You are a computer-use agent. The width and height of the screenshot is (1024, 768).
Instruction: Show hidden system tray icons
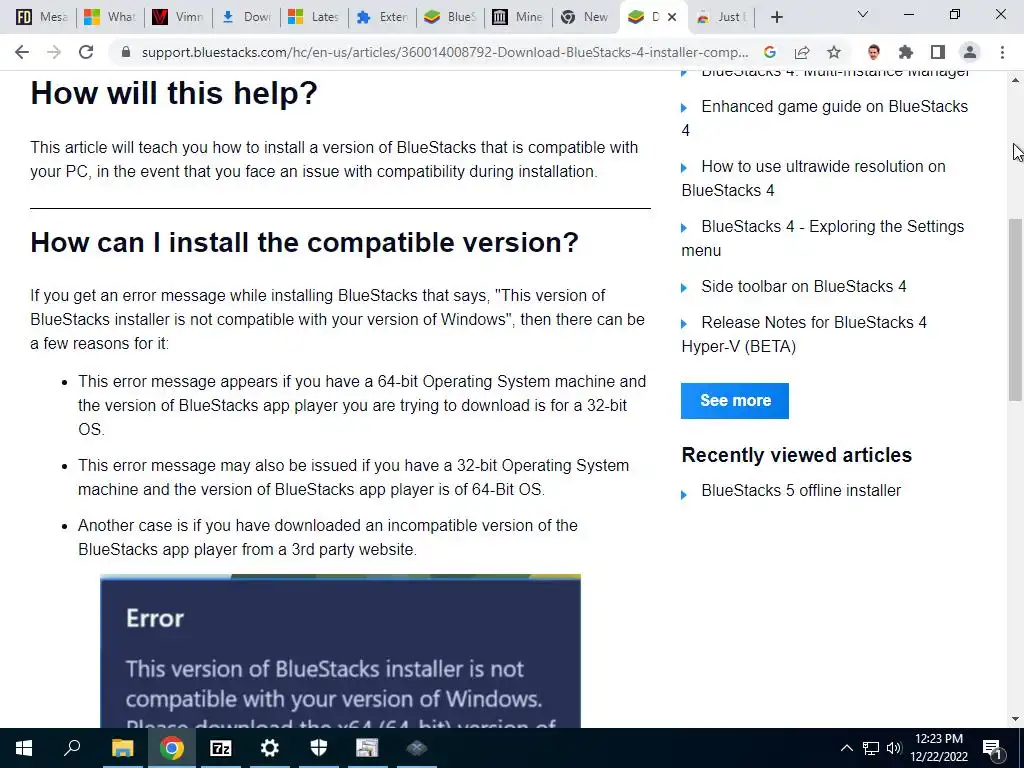tap(846, 748)
